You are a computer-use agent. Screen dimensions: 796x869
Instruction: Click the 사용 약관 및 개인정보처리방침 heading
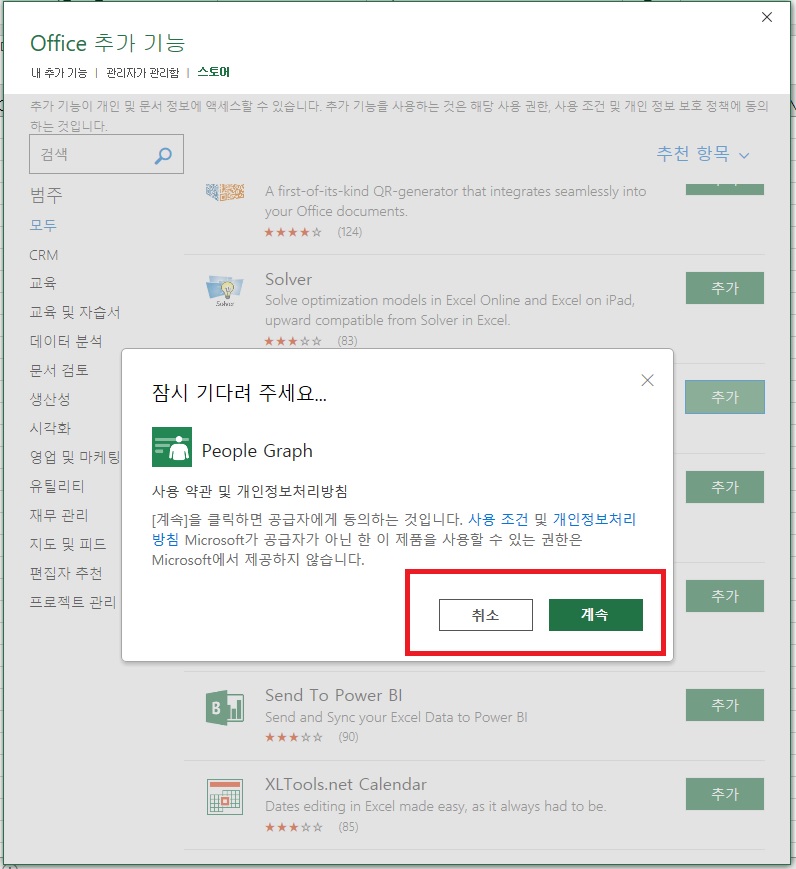point(249,491)
